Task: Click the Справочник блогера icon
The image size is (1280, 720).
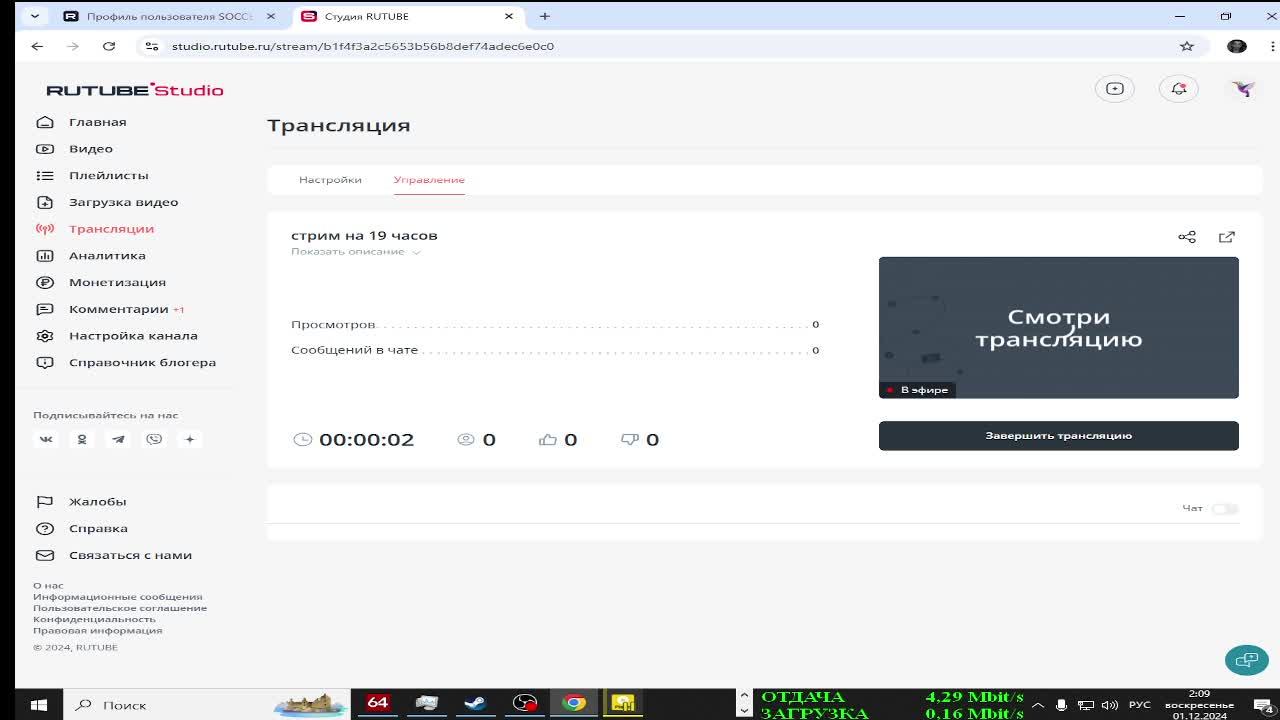Action: click(45, 362)
